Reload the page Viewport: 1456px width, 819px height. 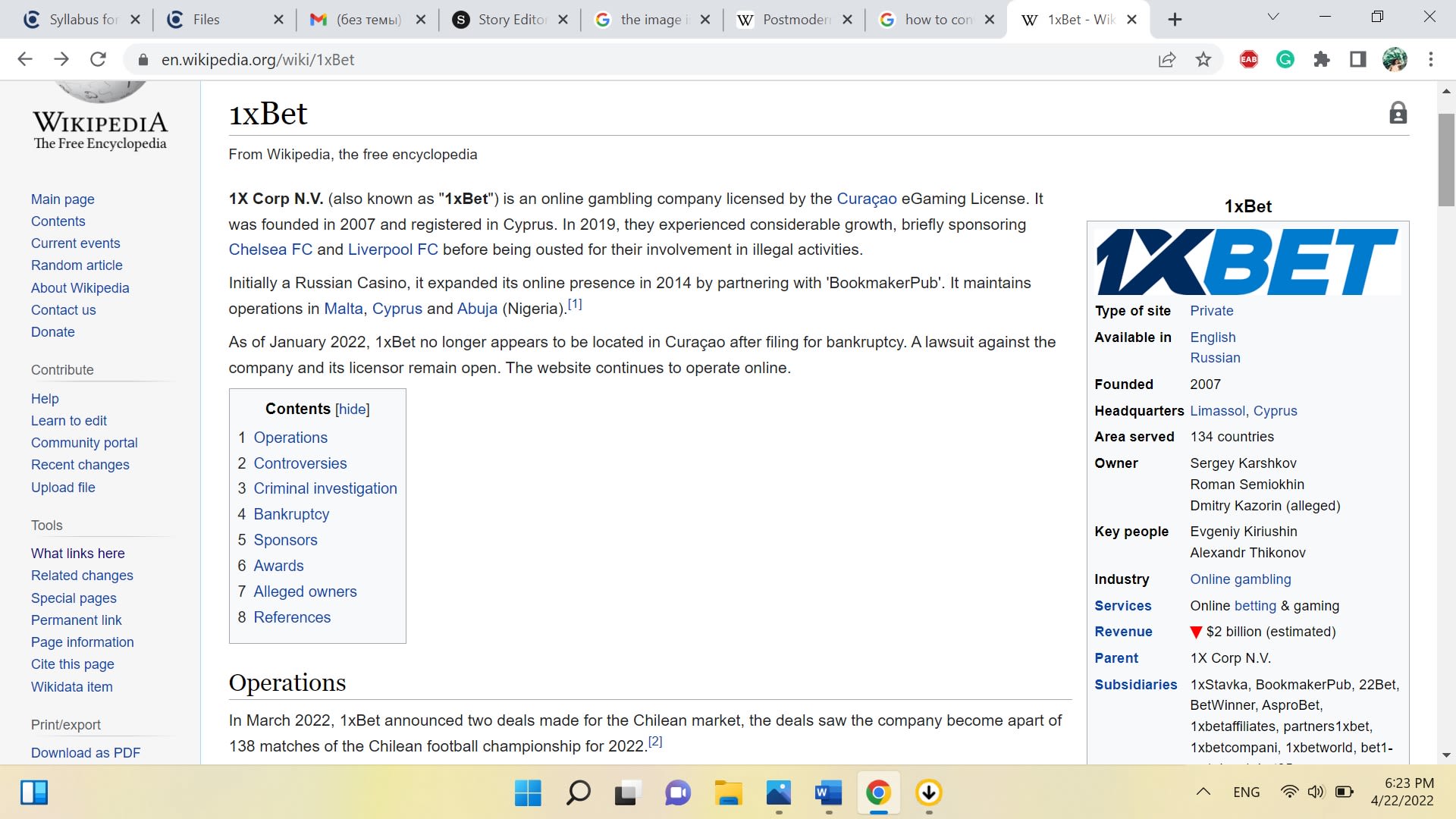[x=98, y=60]
